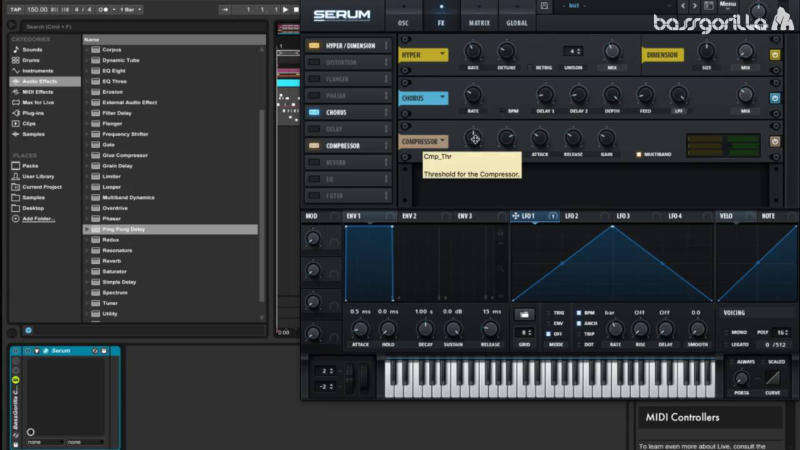Image resolution: width=800 pixels, height=450 pixels.
Task: Open Current Project under Places
Action: coord(42,187)
